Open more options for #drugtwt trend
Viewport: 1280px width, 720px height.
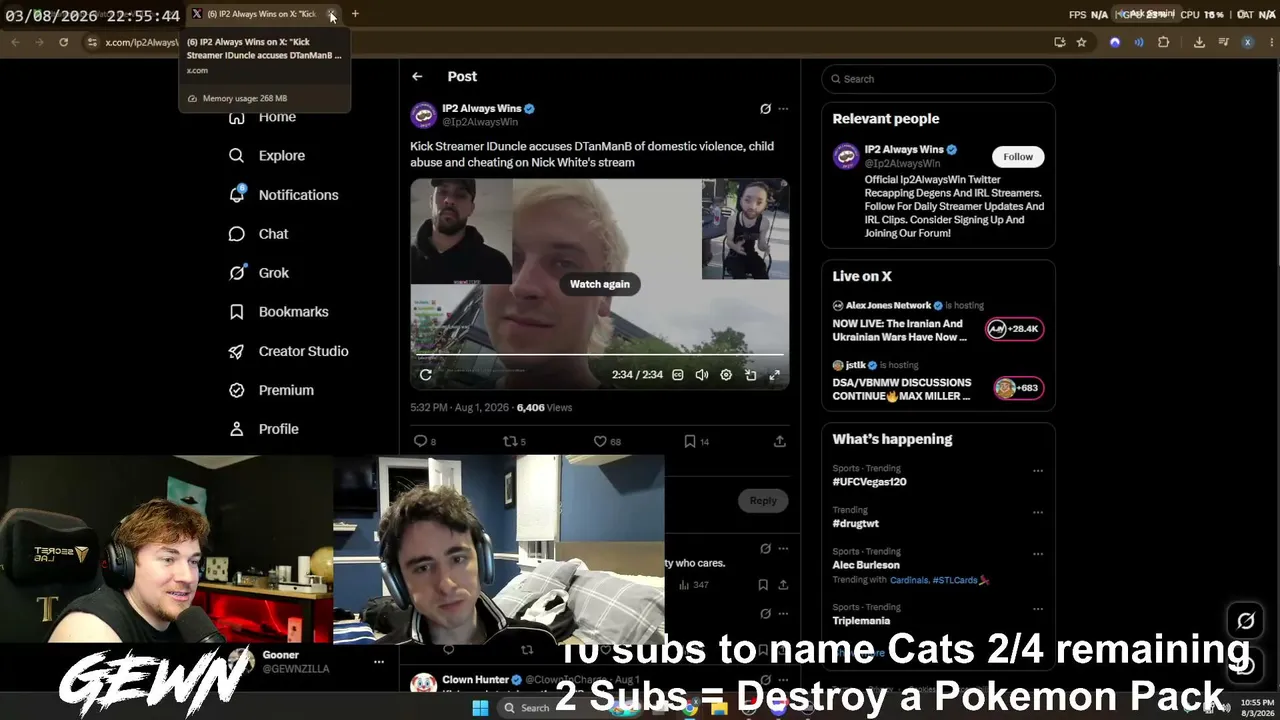pos(1038,512)
